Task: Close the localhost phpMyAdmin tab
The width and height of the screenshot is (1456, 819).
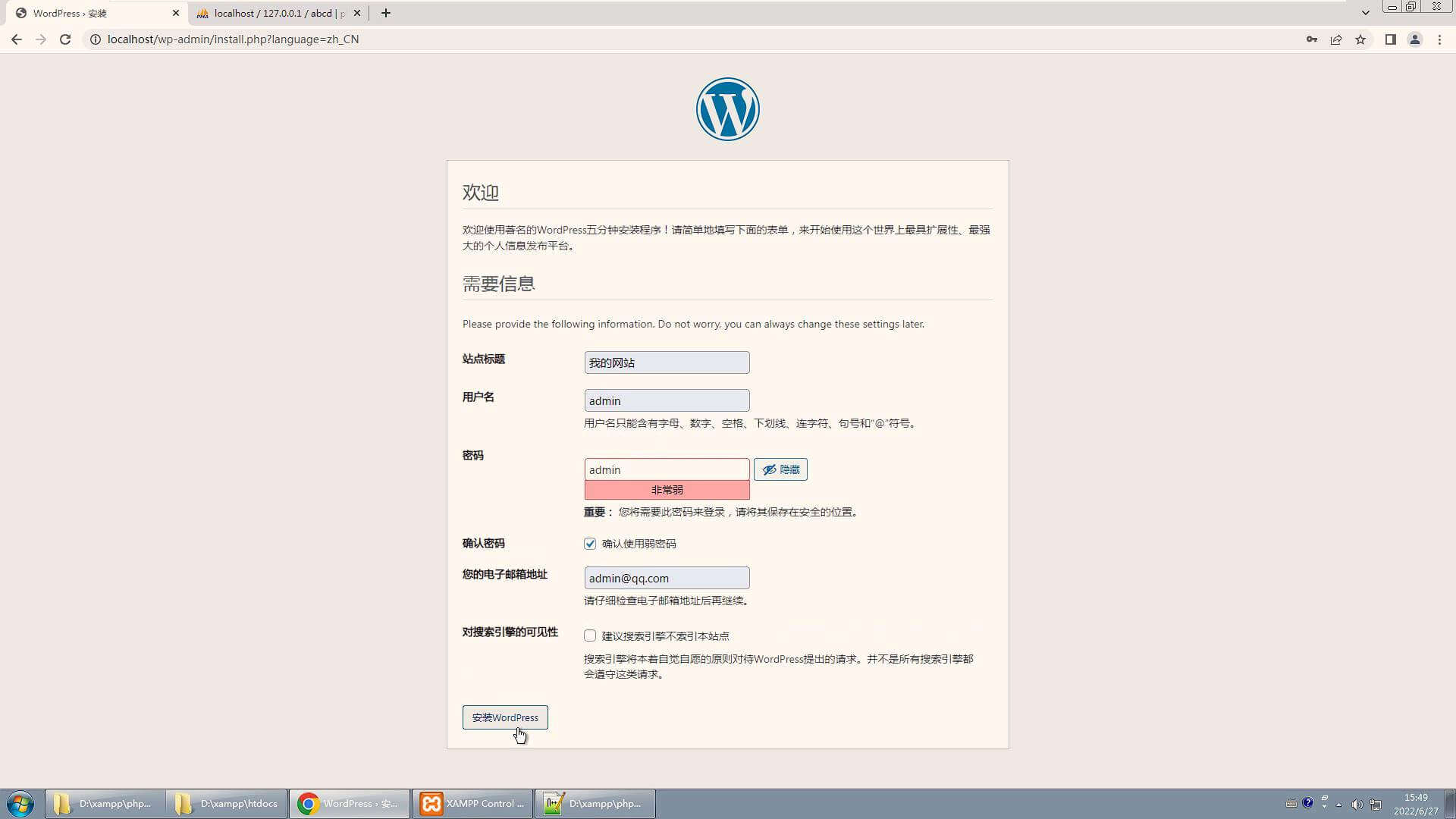Action: tap(357, 13)
